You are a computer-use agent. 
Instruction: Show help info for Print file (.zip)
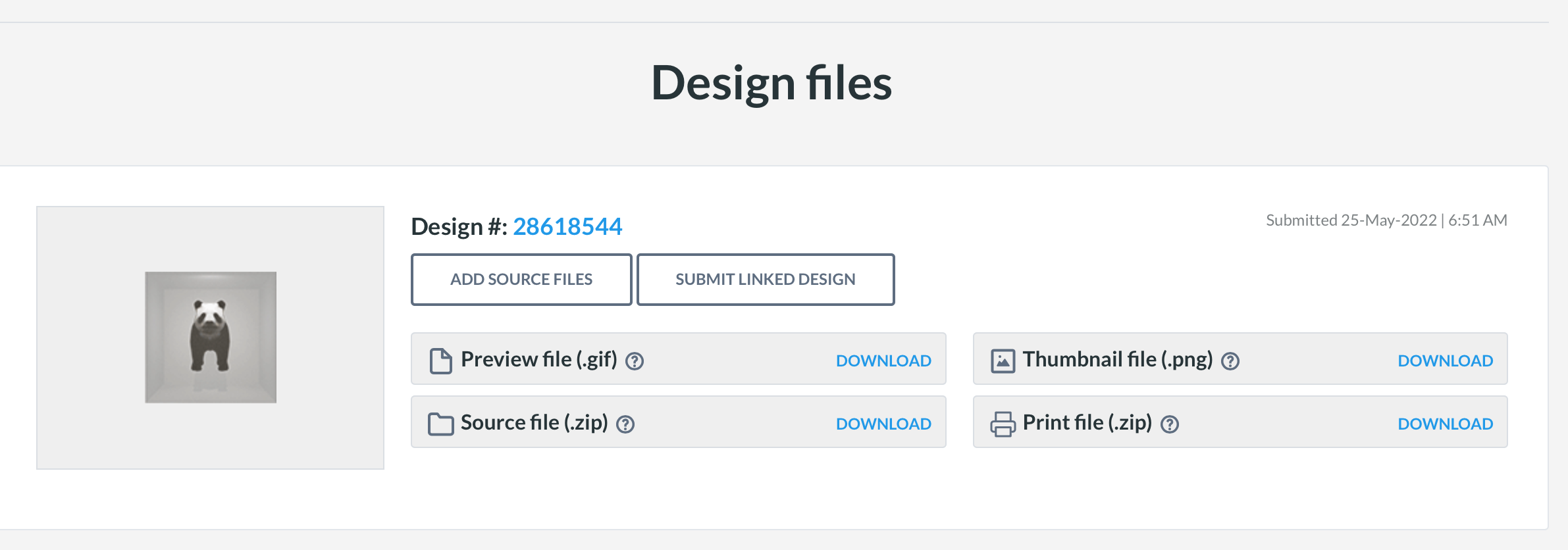pyautogui.click(x=1169, y=424)
